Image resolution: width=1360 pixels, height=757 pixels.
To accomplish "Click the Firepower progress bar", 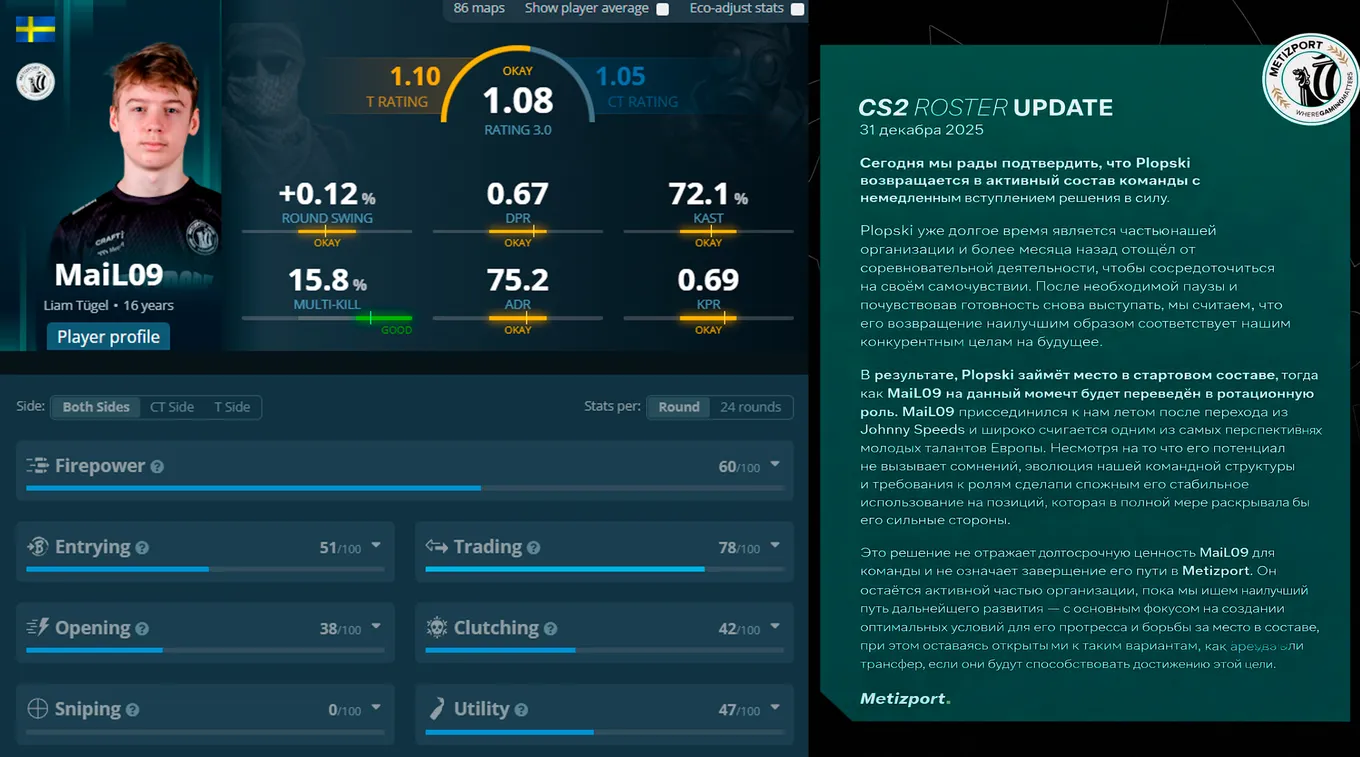I will [x=404, y=488].
